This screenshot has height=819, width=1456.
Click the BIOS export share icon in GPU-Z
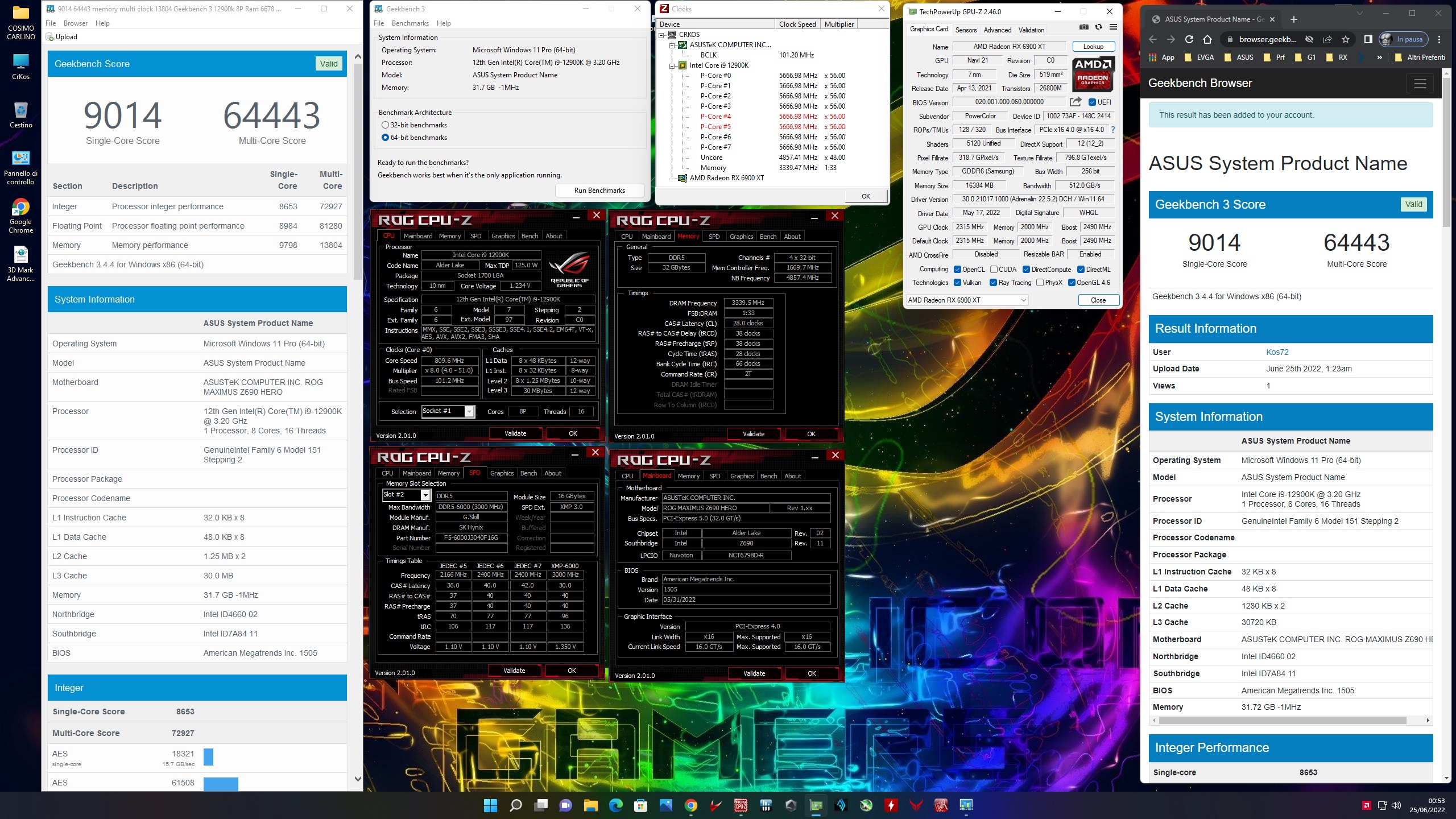click(x=1076, y=102)
